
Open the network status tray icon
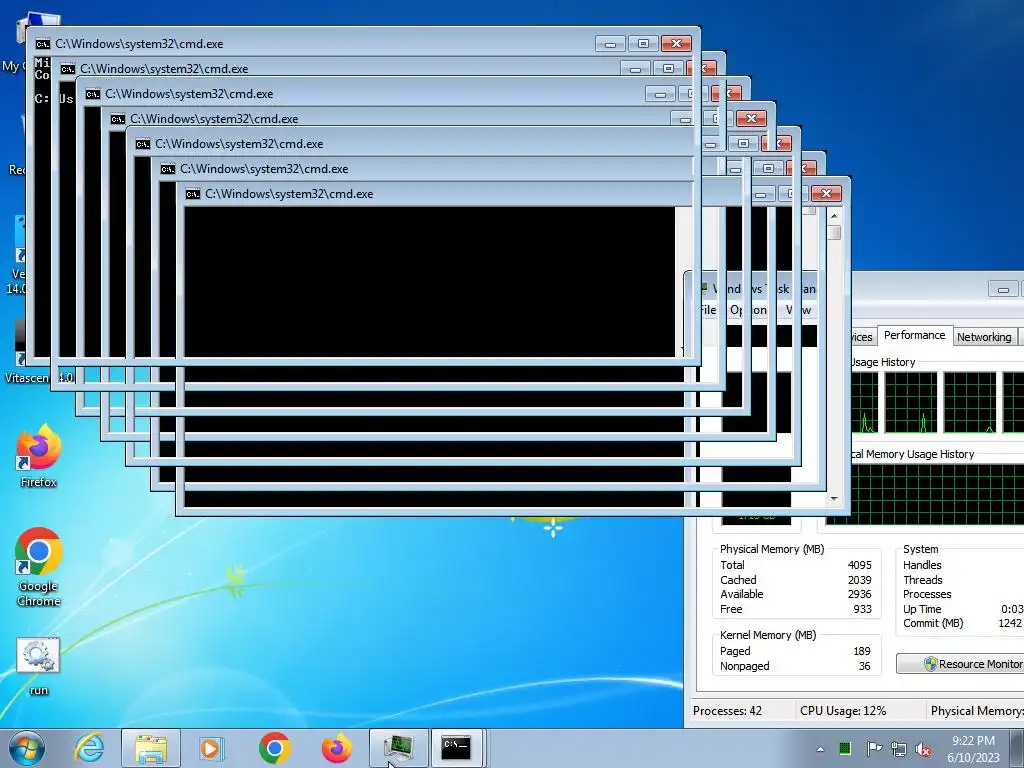coord(899,749)
